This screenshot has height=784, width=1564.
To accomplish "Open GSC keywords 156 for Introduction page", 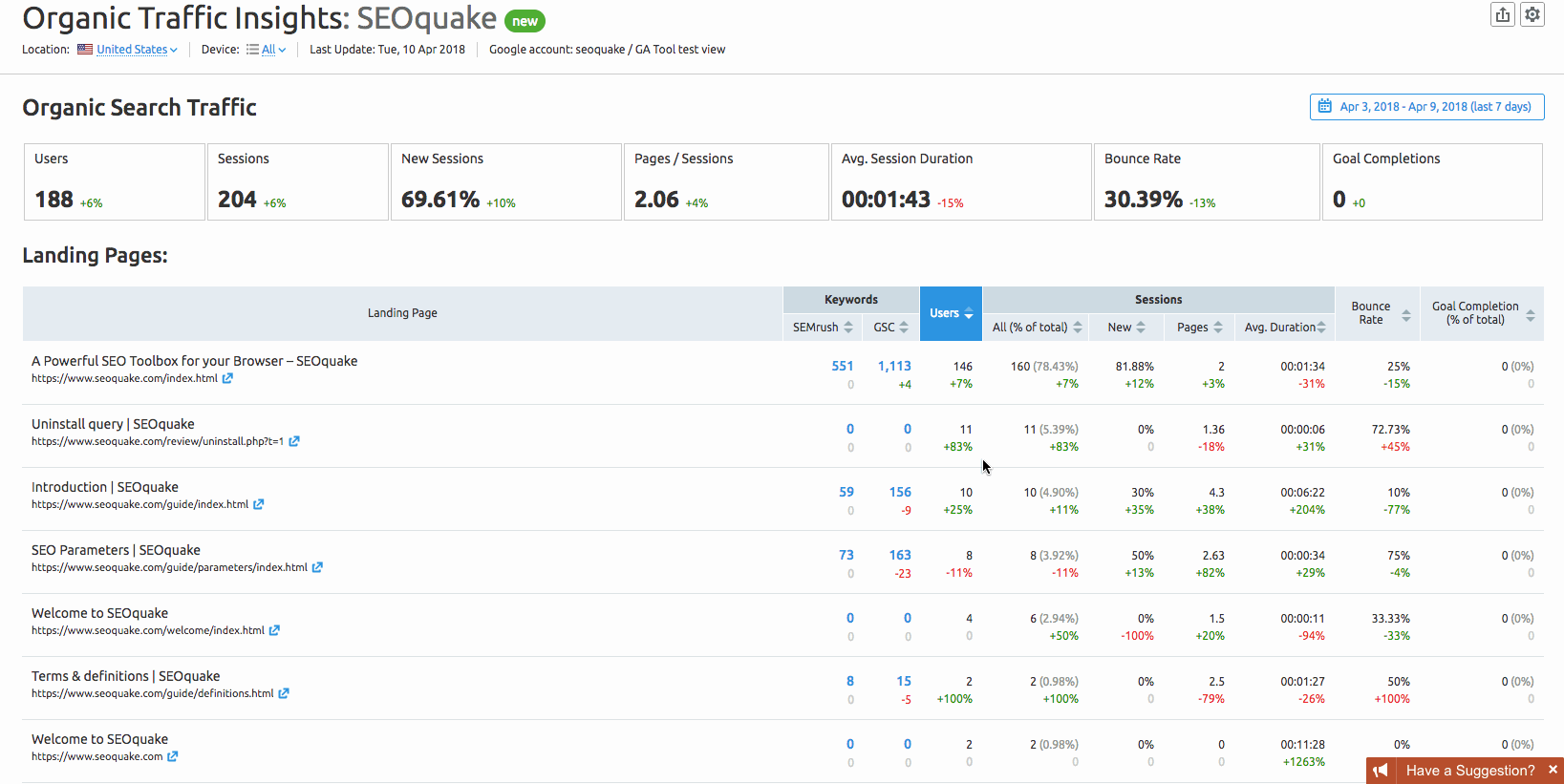I will 900,492.
